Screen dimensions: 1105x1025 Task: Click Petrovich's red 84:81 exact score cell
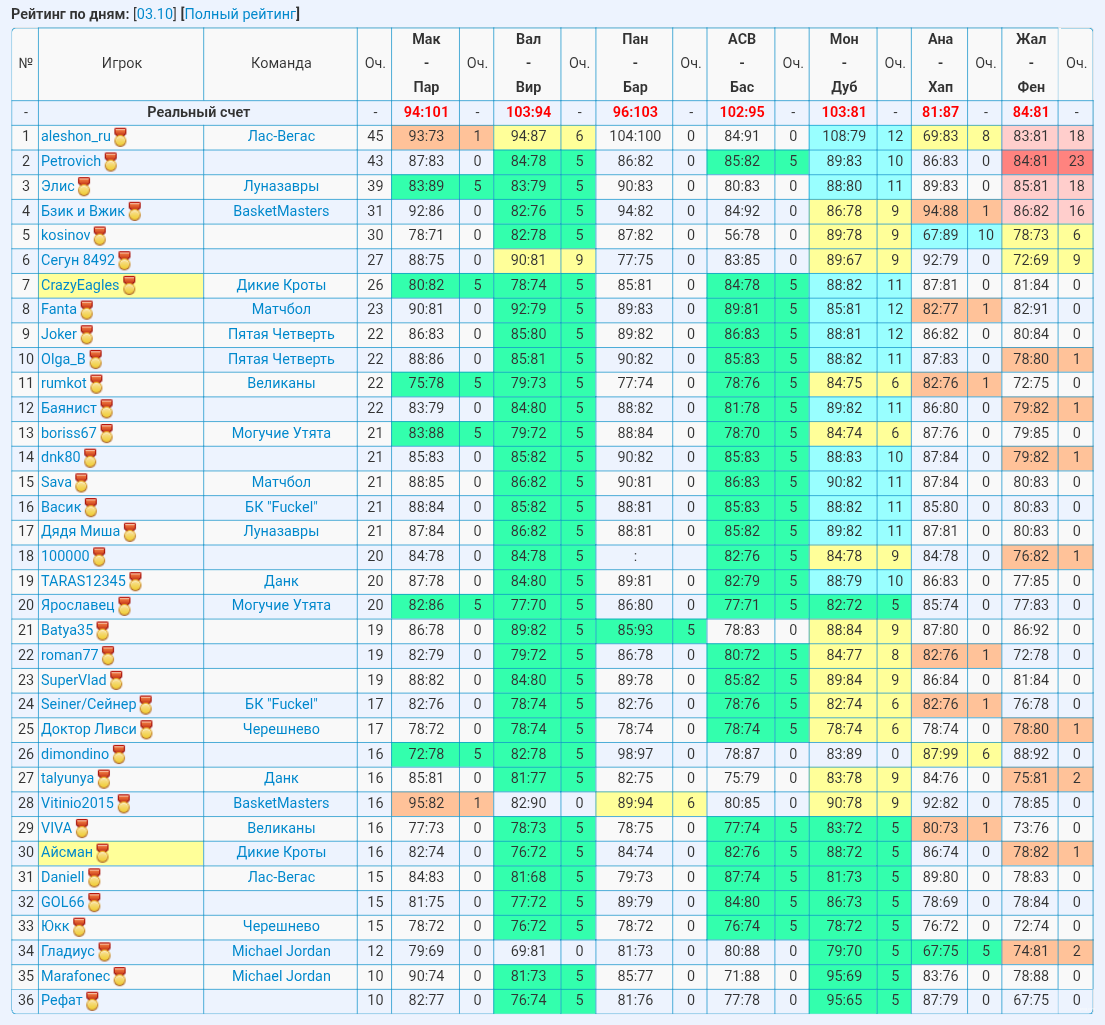pyautogui.click(x=1030, y=161)
